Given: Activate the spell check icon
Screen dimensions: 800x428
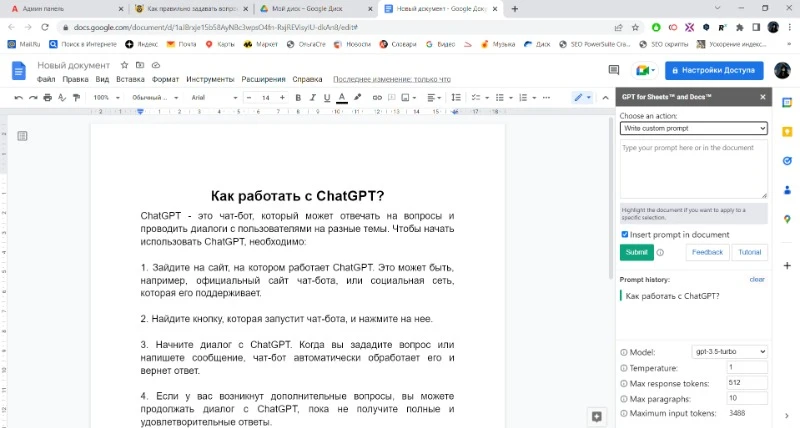Looking at the screenshot, I should (x=62, y=97).
